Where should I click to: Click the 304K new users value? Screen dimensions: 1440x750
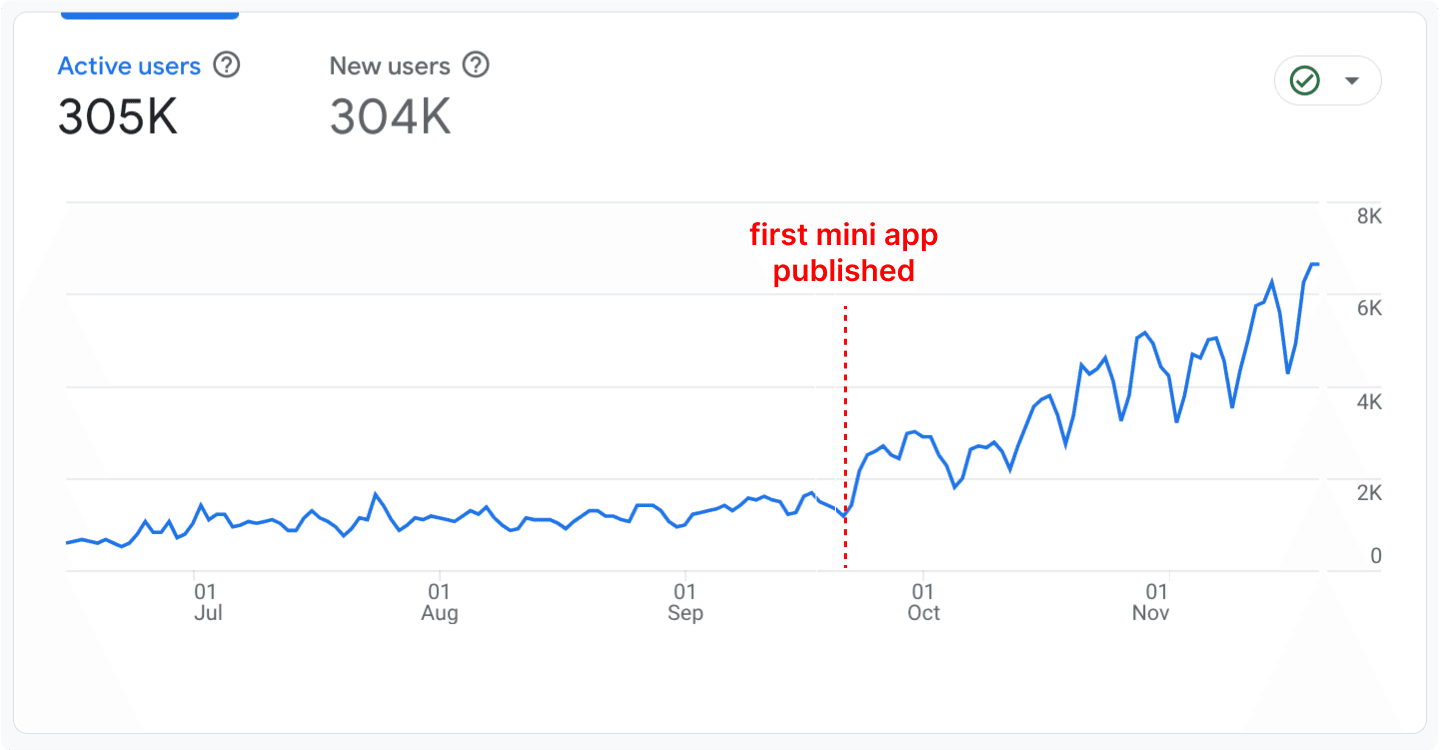390,117
